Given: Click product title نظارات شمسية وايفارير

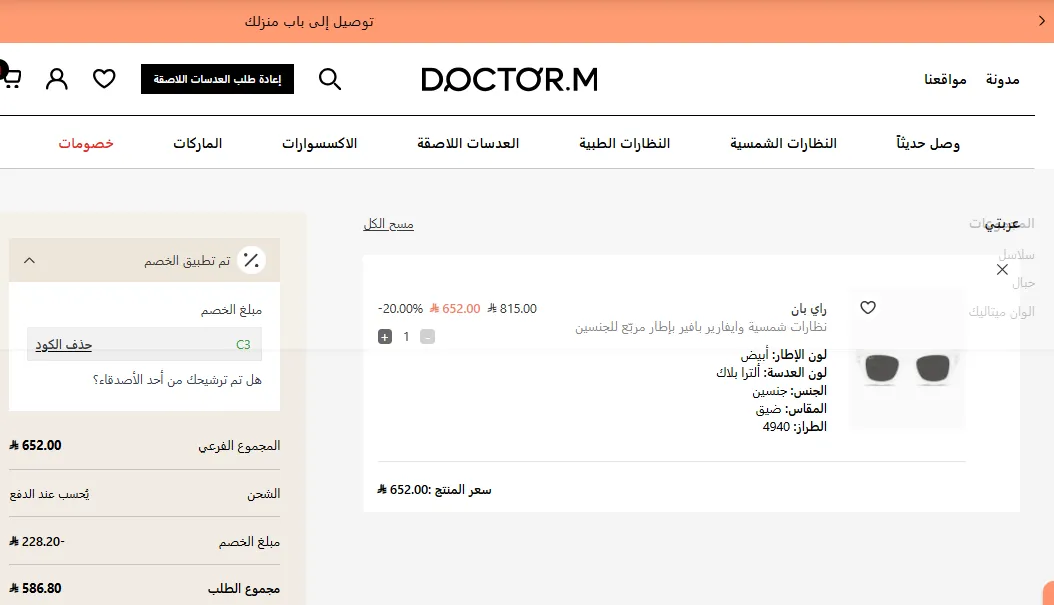Looking at the screenshot, I should [x=700, y=327].
